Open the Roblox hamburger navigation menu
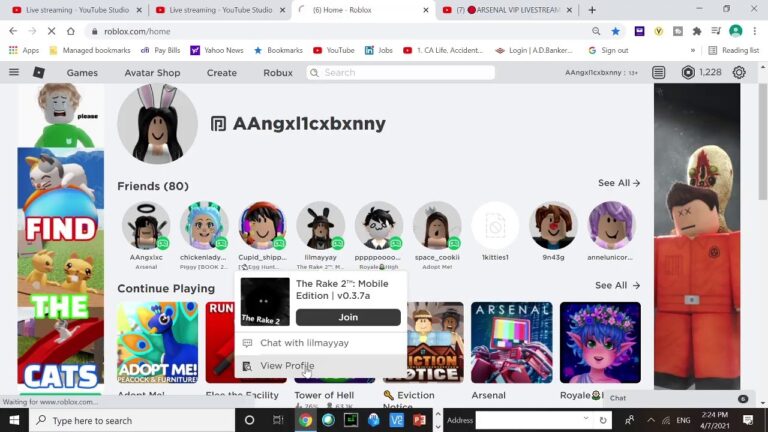 (x=14, y=72)
